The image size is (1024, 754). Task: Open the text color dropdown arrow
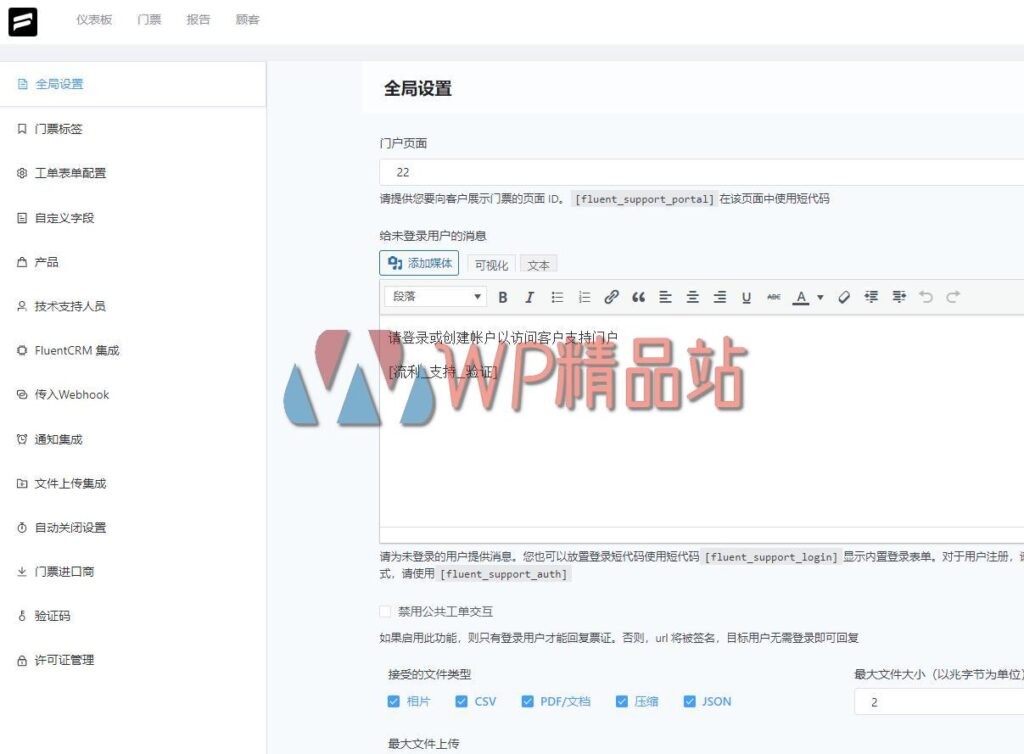click(x=818, y=297)
